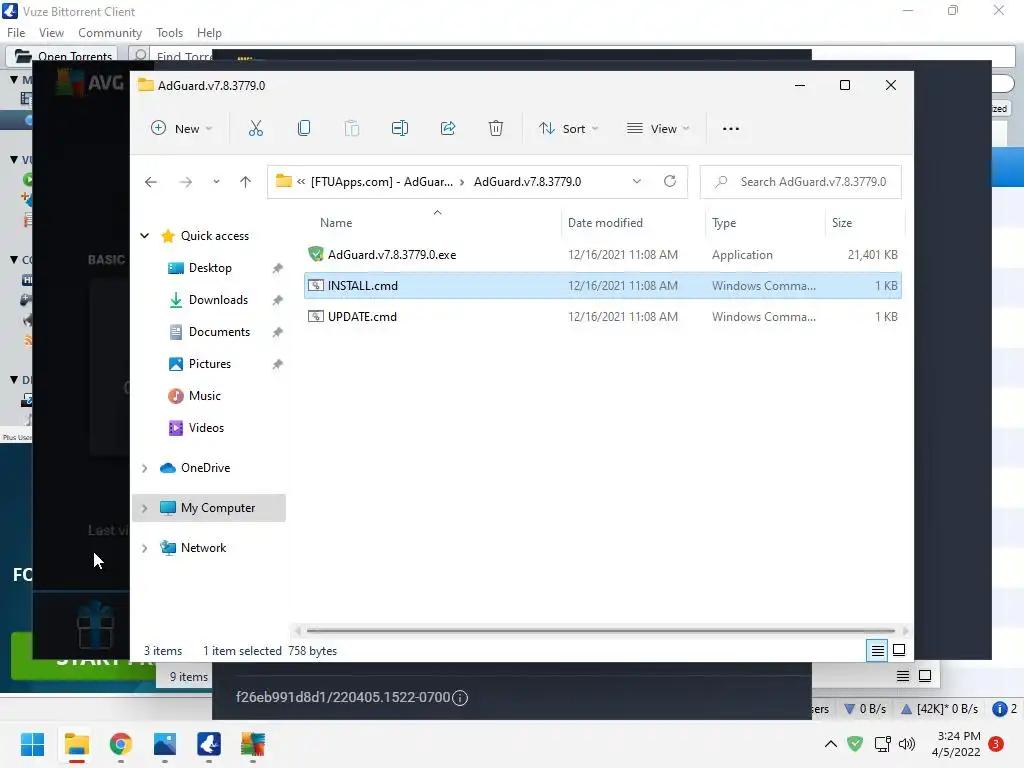Image resolution: width=1024 pixels, height=768 pixels.
Task: Open the Vuze File menu
Action: click(x=16, y=33)
